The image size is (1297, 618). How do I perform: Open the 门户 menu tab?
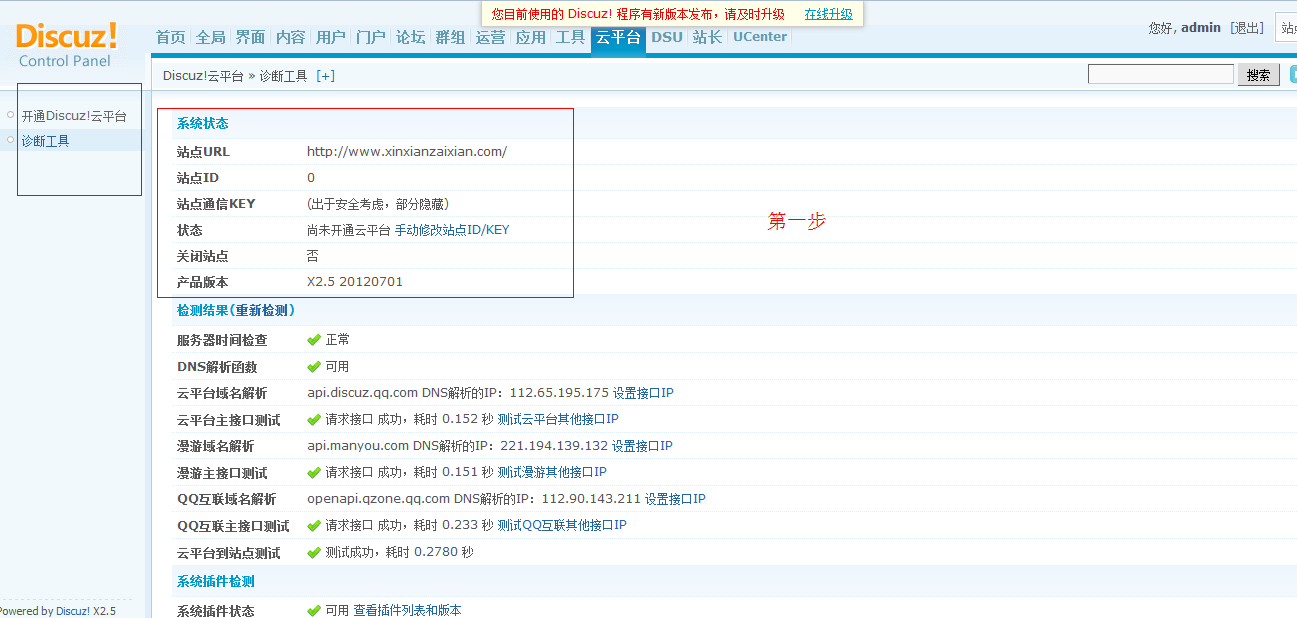(x=371, y=37)
